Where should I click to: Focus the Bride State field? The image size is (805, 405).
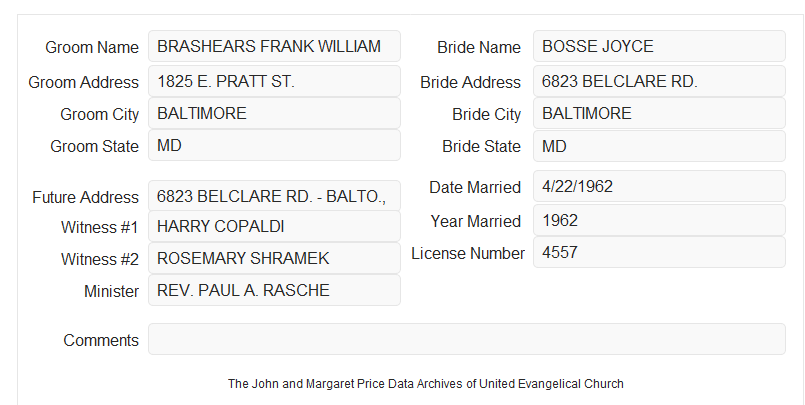pyautogui.click(x=659, y=146)
